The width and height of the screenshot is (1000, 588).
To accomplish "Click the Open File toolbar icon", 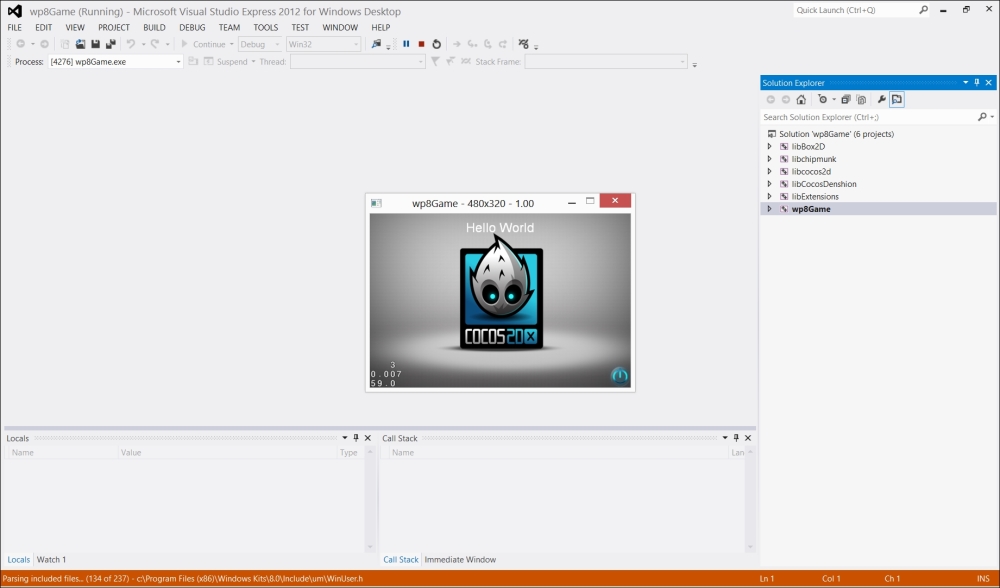I will (x=80, y=44).
